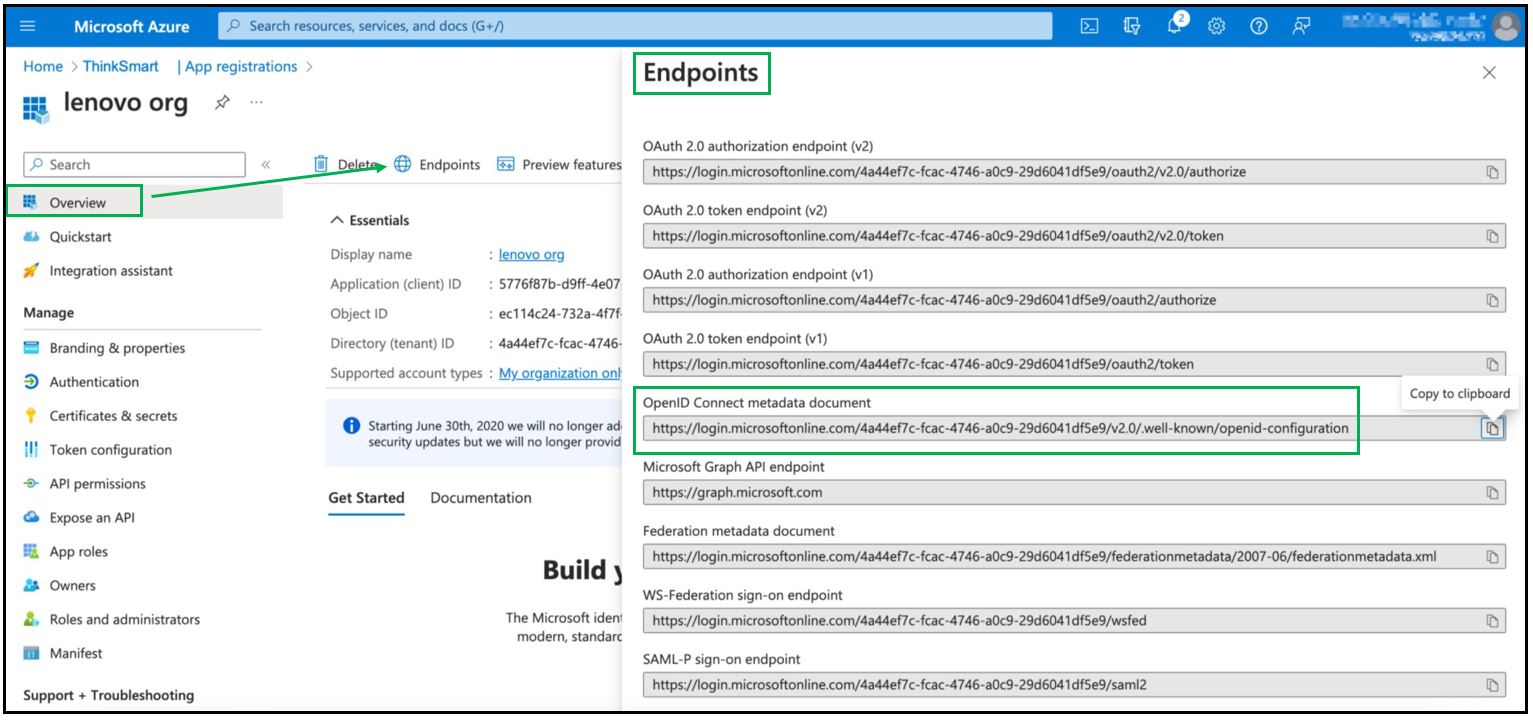Open Token configuration
The image size is (1533, 720).
pos(110,450)
